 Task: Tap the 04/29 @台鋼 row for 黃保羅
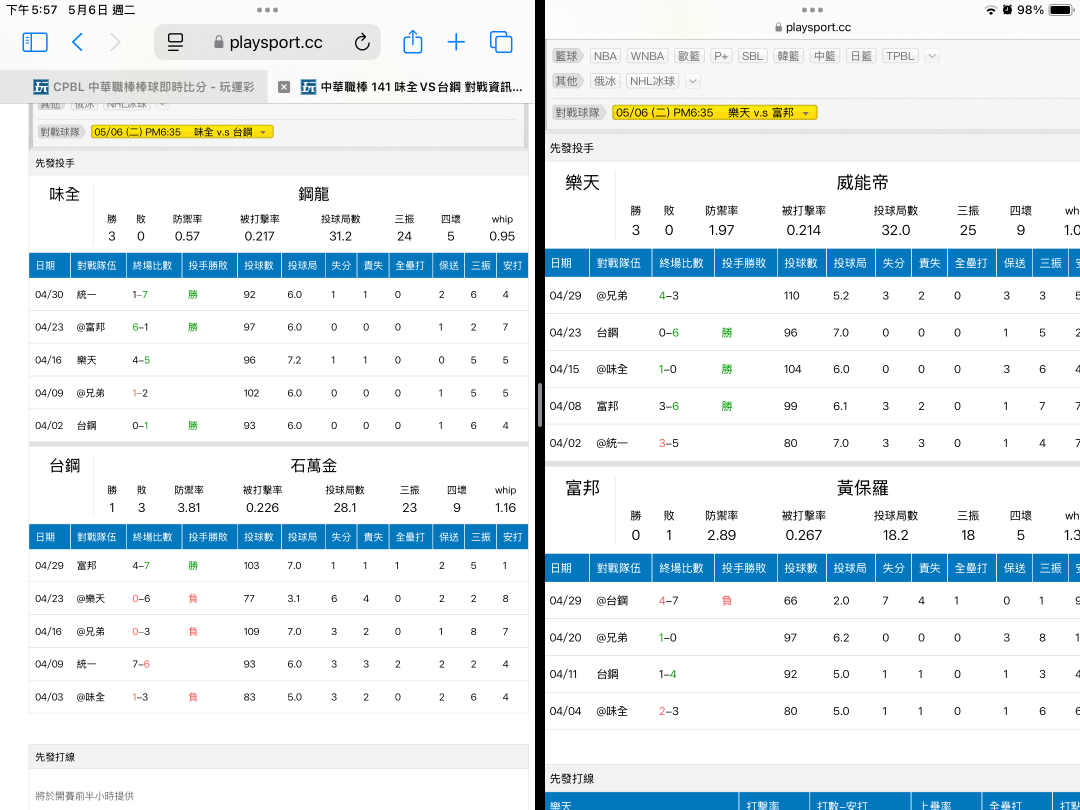tap(812, 601)
